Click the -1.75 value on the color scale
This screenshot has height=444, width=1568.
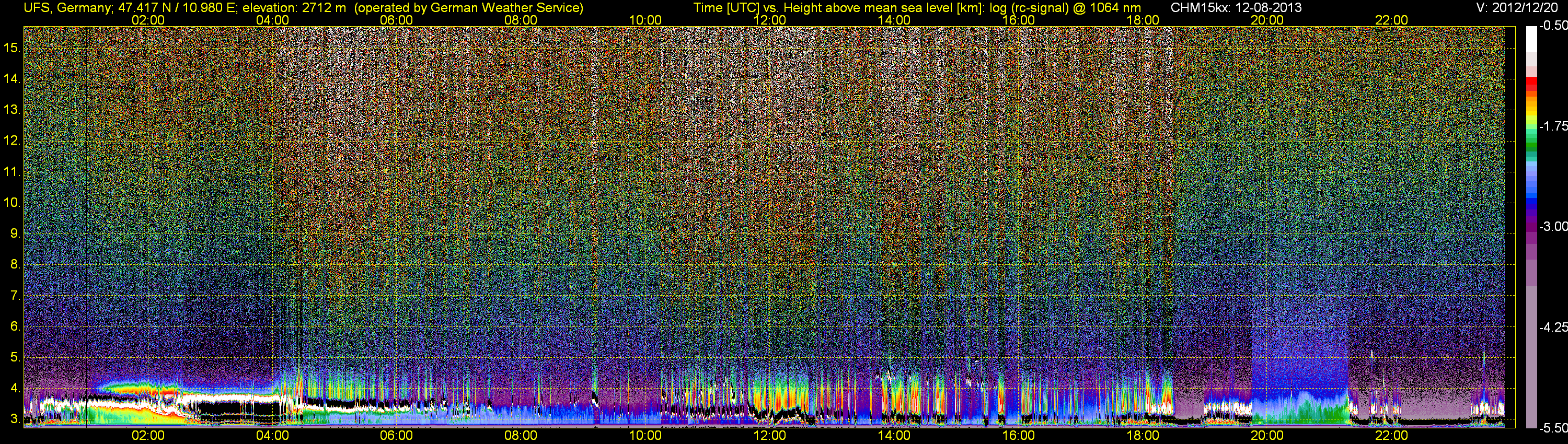[x=1553, y=126]
